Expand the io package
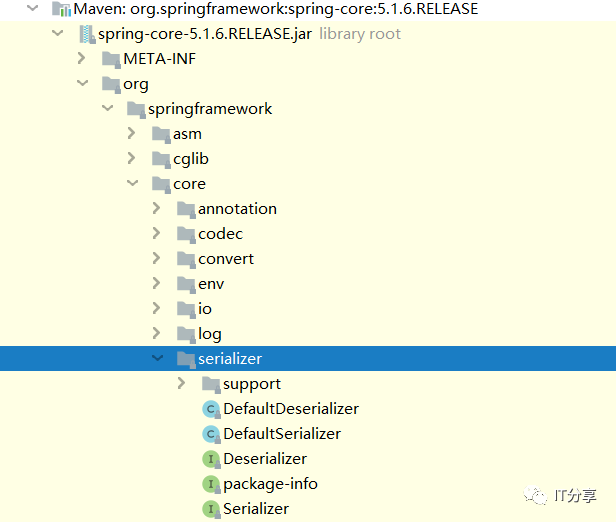The image size is (616, 522). point(156,308)
